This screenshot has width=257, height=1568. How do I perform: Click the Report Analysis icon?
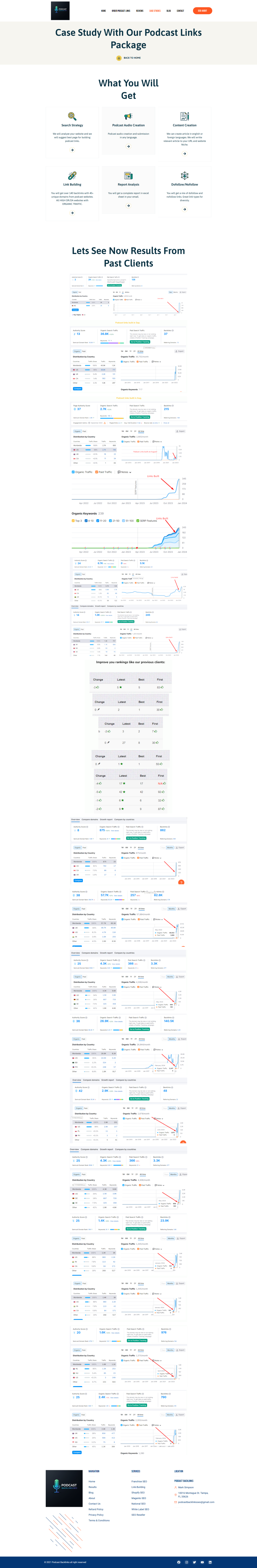[128, 175]
